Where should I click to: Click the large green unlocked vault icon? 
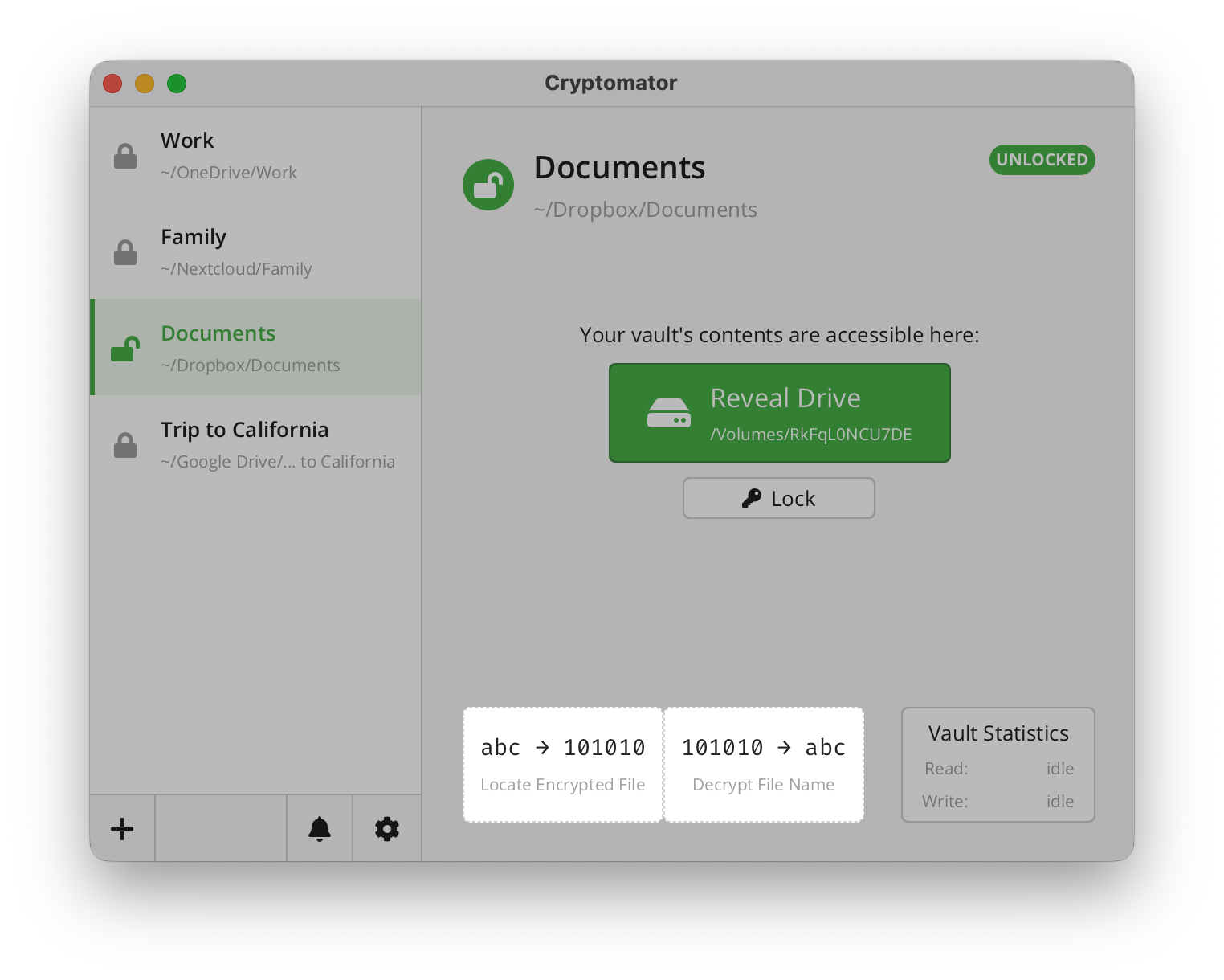pyautogui.click(x=488, y=185)
